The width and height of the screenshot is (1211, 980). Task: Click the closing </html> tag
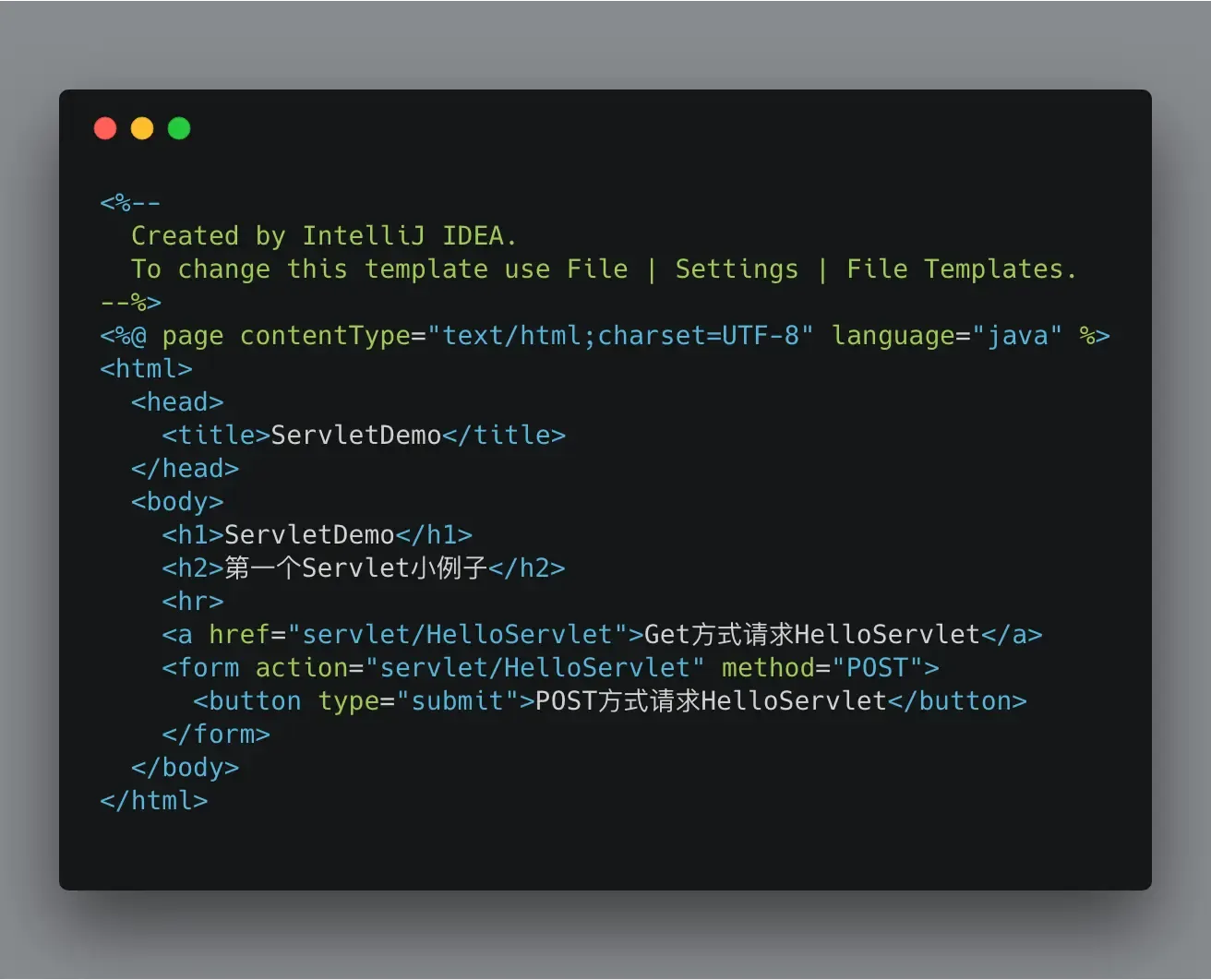[x=154, y=801]
